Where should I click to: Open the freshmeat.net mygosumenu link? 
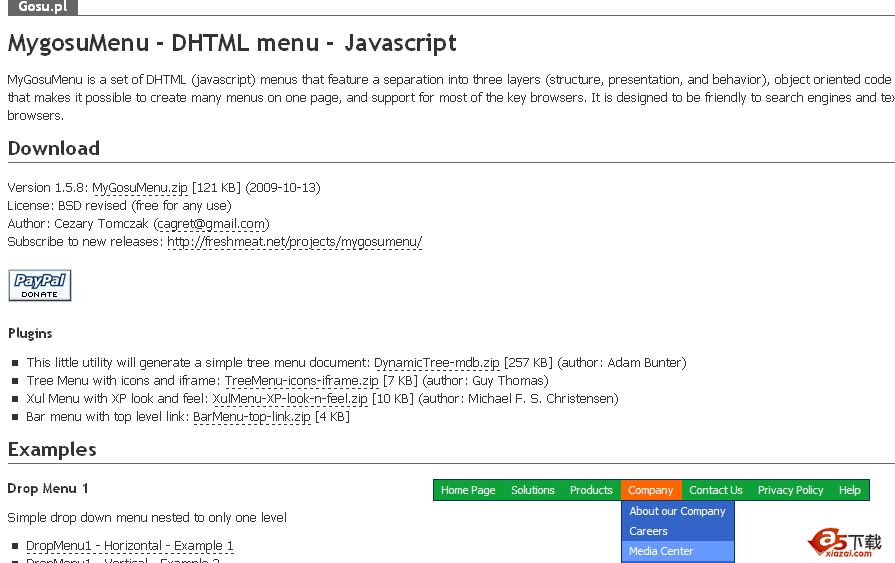(295, 242)
